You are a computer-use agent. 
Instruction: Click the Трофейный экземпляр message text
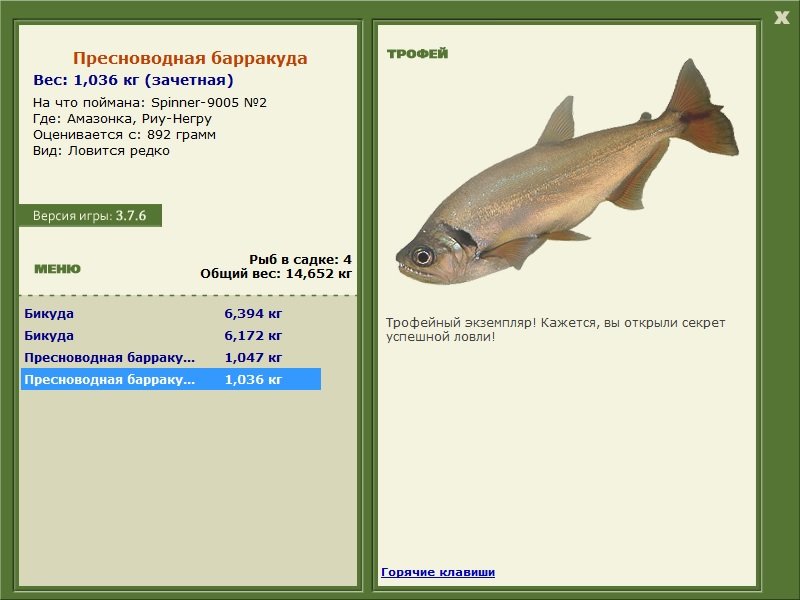coord(555,330)
